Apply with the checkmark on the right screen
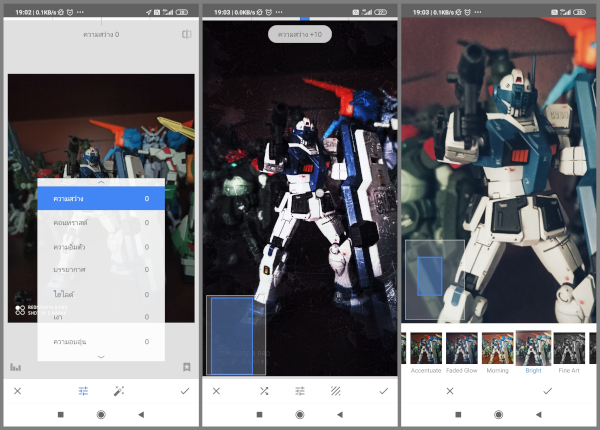This screenshot has height=430, width=600. click(x=548, y=391)
